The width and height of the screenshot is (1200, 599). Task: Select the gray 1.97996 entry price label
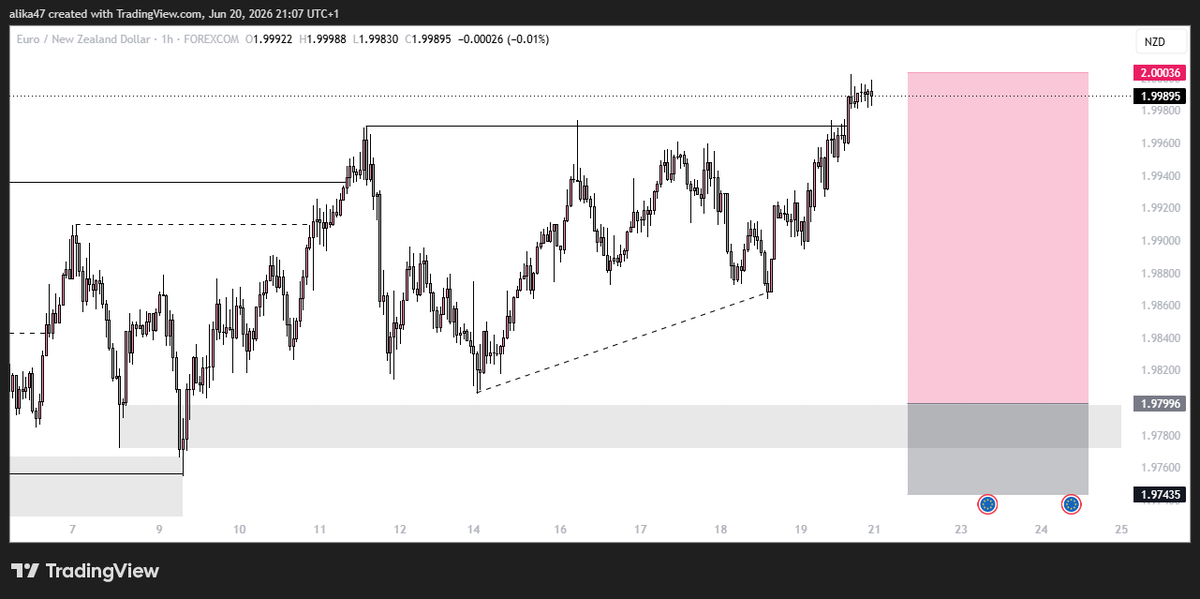tap(1159, 403)
